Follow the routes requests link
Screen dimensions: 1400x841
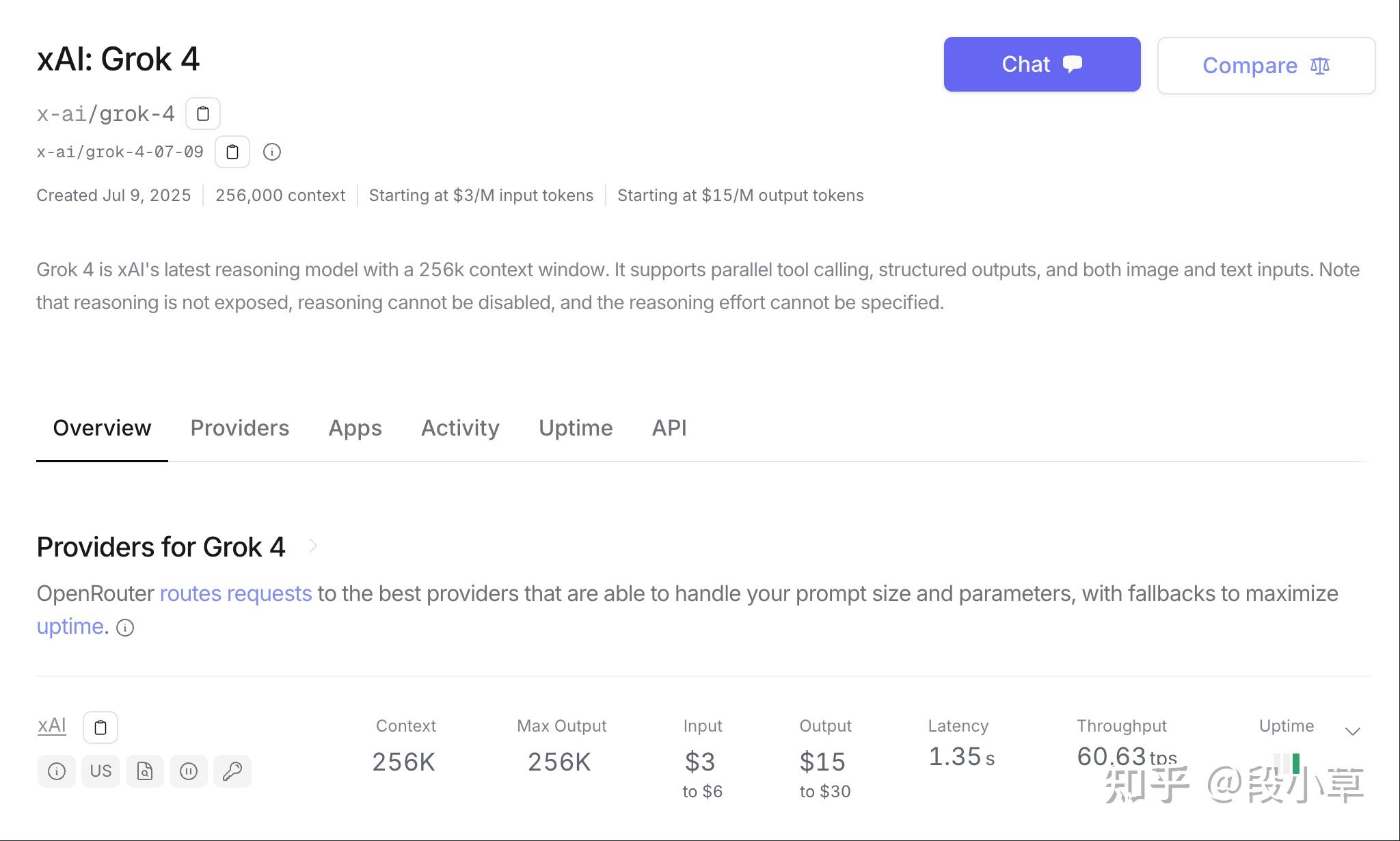[236, 593]
